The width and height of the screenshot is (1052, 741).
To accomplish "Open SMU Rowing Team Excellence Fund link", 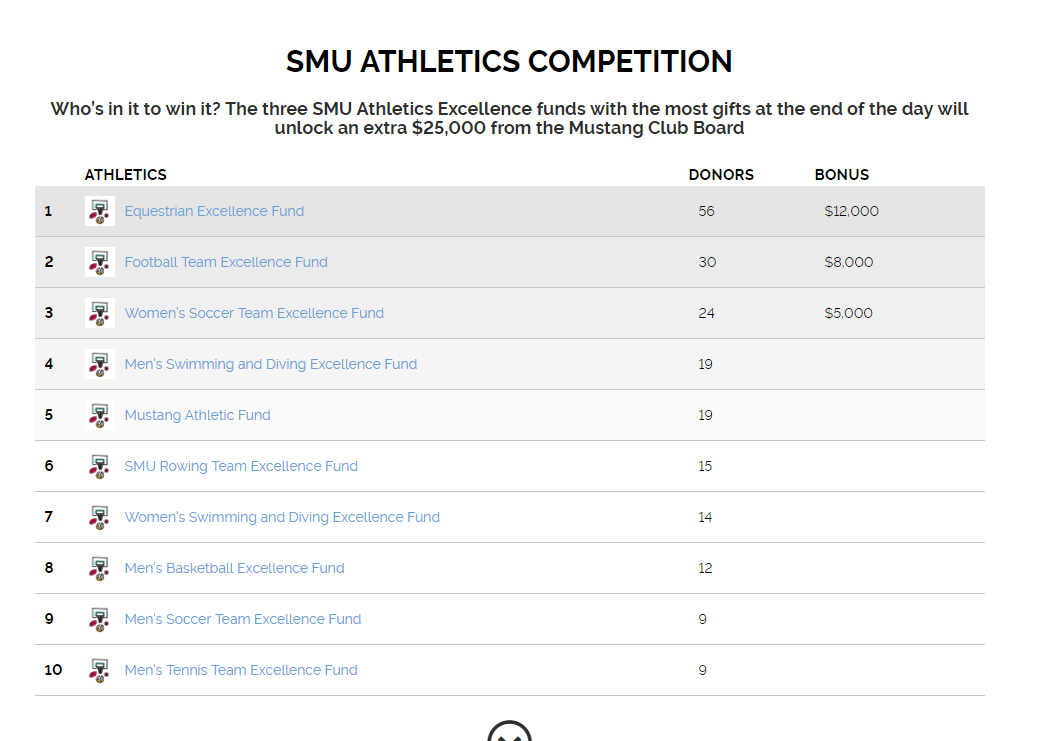I will pos(241,466).
